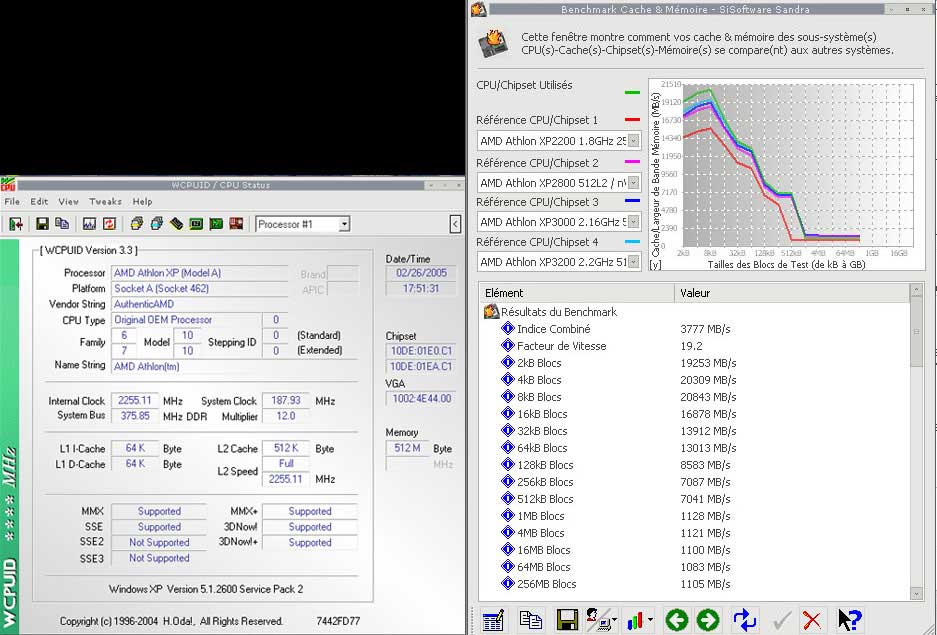Select the 8kB Blocs result row

click(696, 397)
